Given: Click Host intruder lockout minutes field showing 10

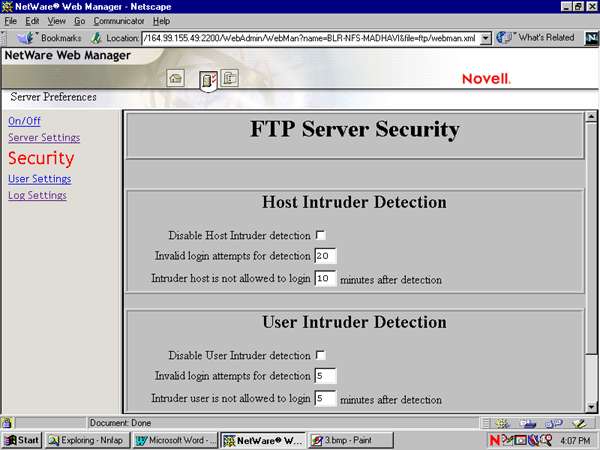Looking at the screenshot, I should coord(325,279).
